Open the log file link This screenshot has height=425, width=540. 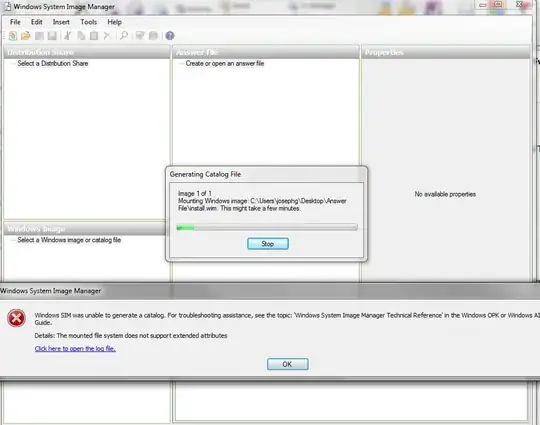pyautogui.click(x=75, y=349)
